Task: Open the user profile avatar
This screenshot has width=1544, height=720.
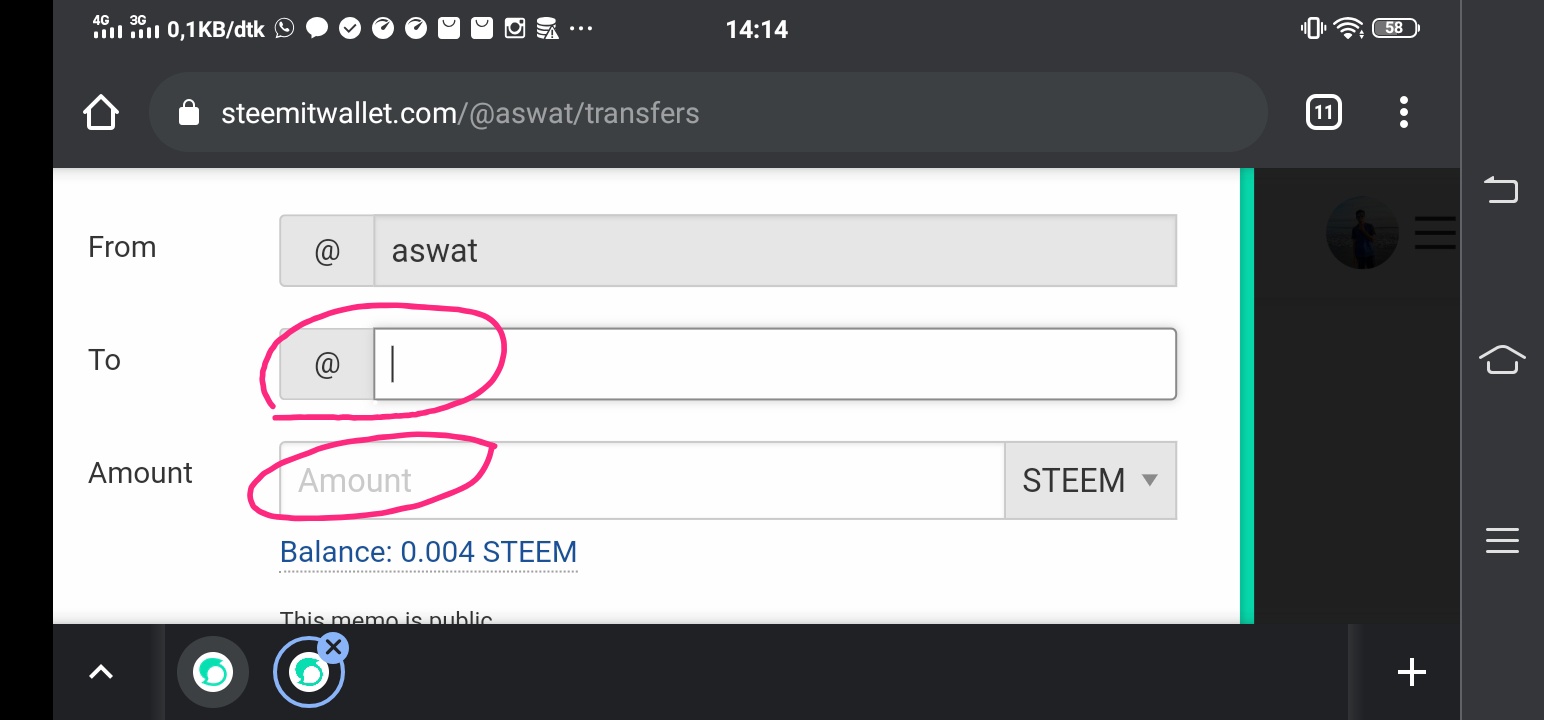Action: (x=1360, y=234)
